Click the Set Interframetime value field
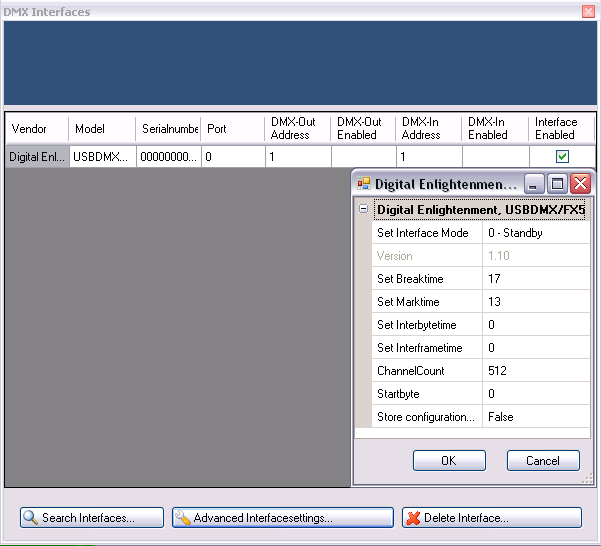 [535, 348]
